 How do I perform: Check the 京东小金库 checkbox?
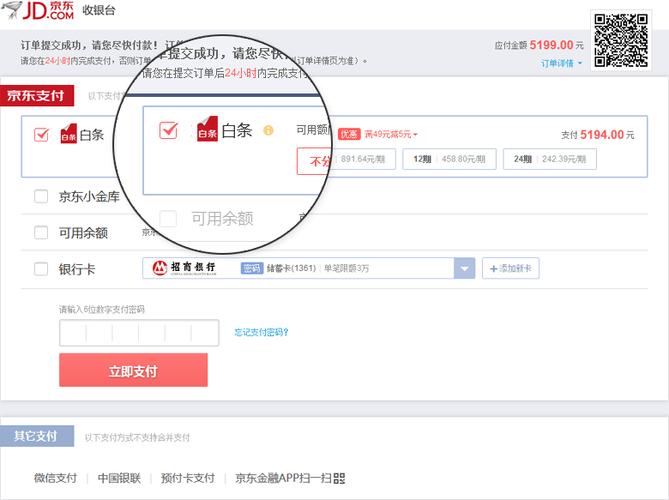[41, 196]
